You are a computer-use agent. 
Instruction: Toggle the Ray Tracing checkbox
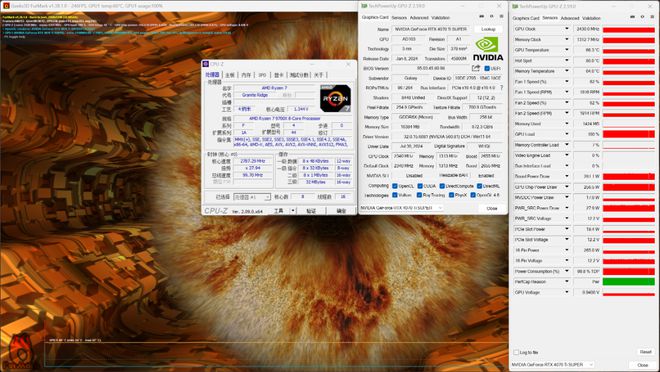tap(419, 195)
